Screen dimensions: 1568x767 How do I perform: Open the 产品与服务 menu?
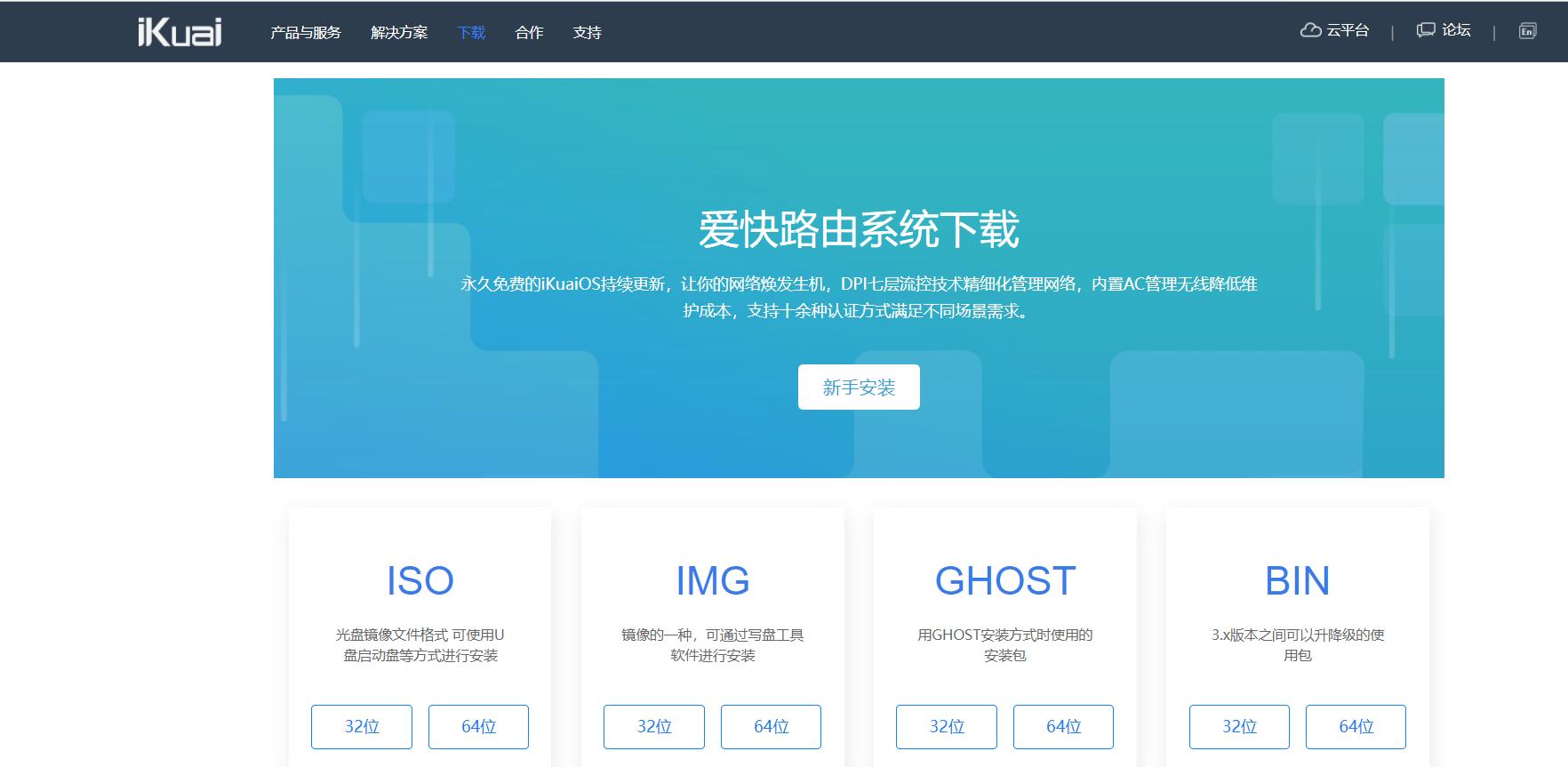pos(306,33)
